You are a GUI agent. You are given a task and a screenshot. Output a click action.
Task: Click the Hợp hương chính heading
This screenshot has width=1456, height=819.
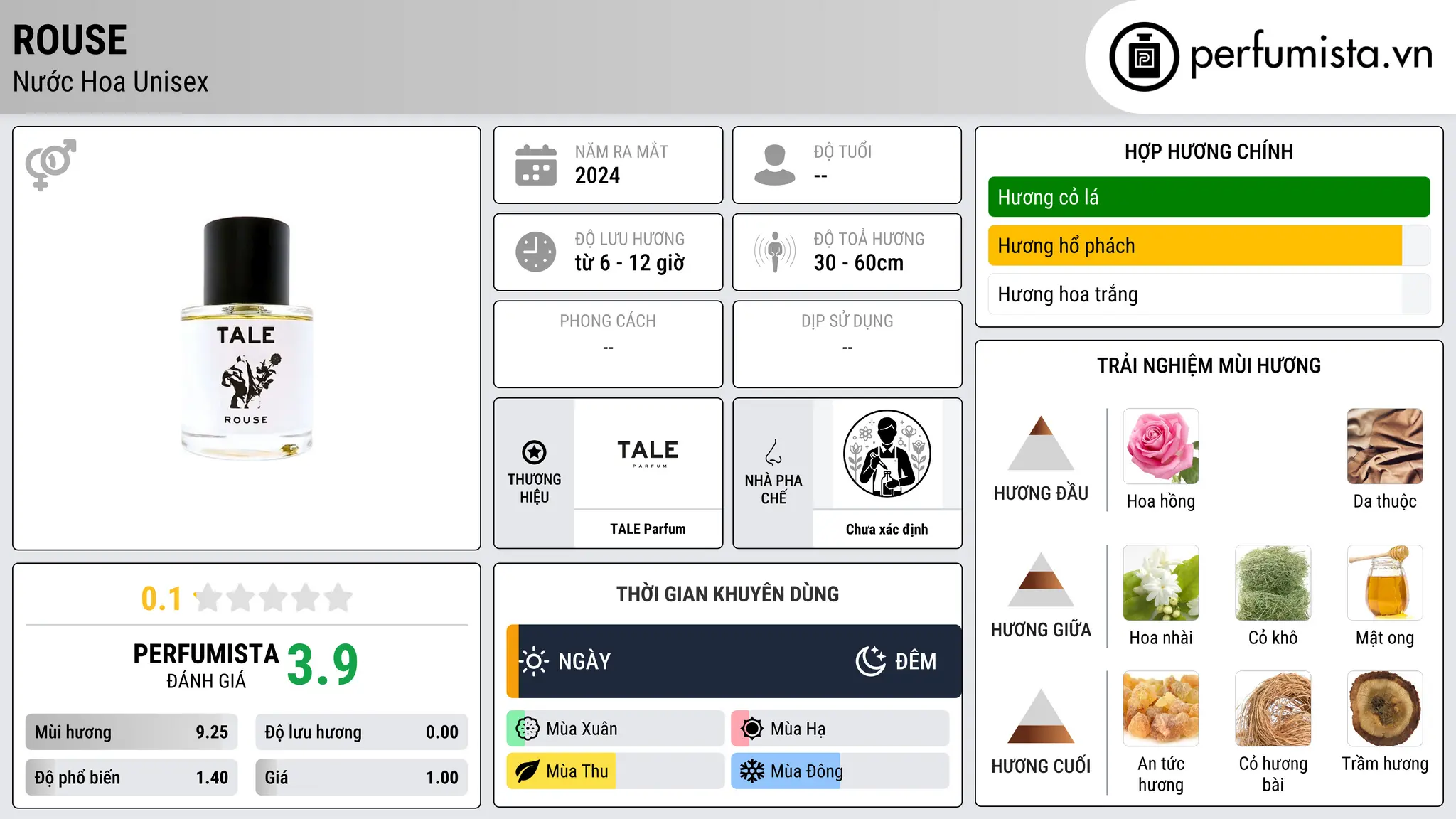[1209, 151]
